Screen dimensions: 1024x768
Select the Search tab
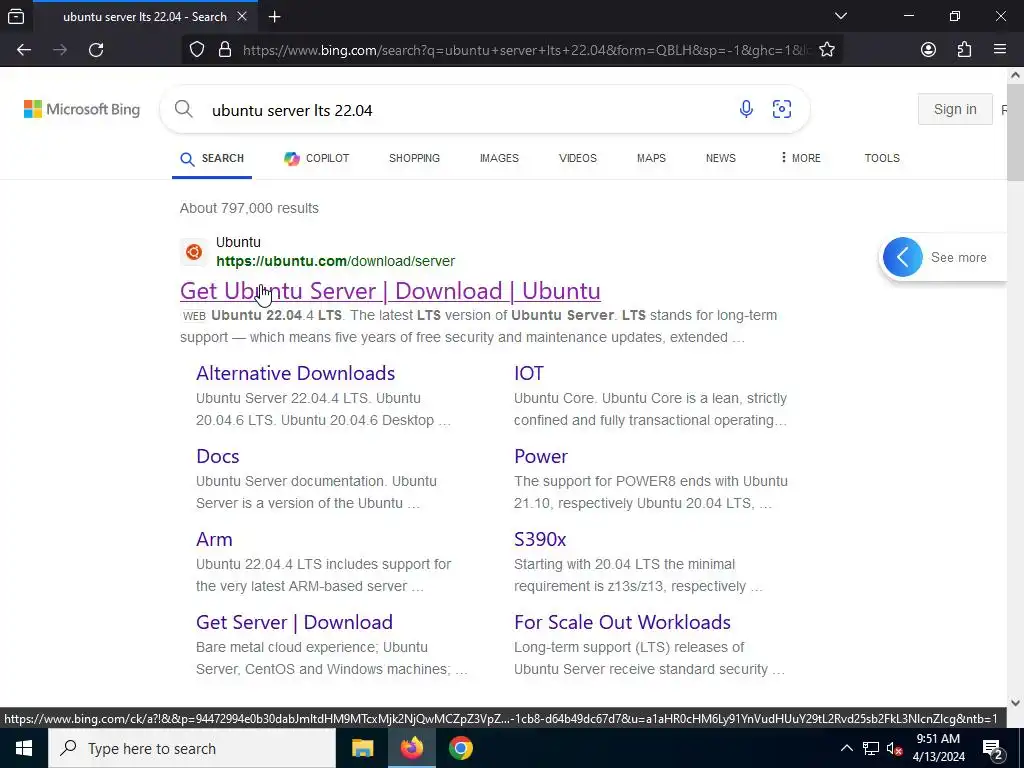point(212,159)
